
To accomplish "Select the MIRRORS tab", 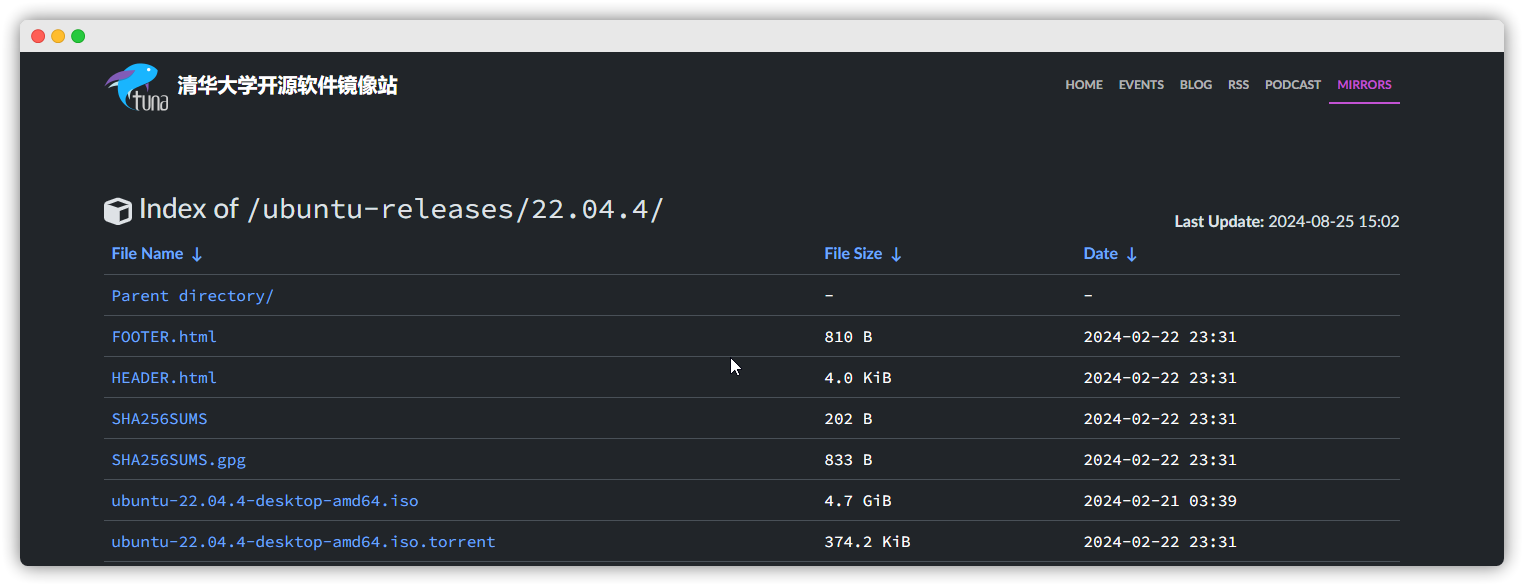I will pos(1364,85).
